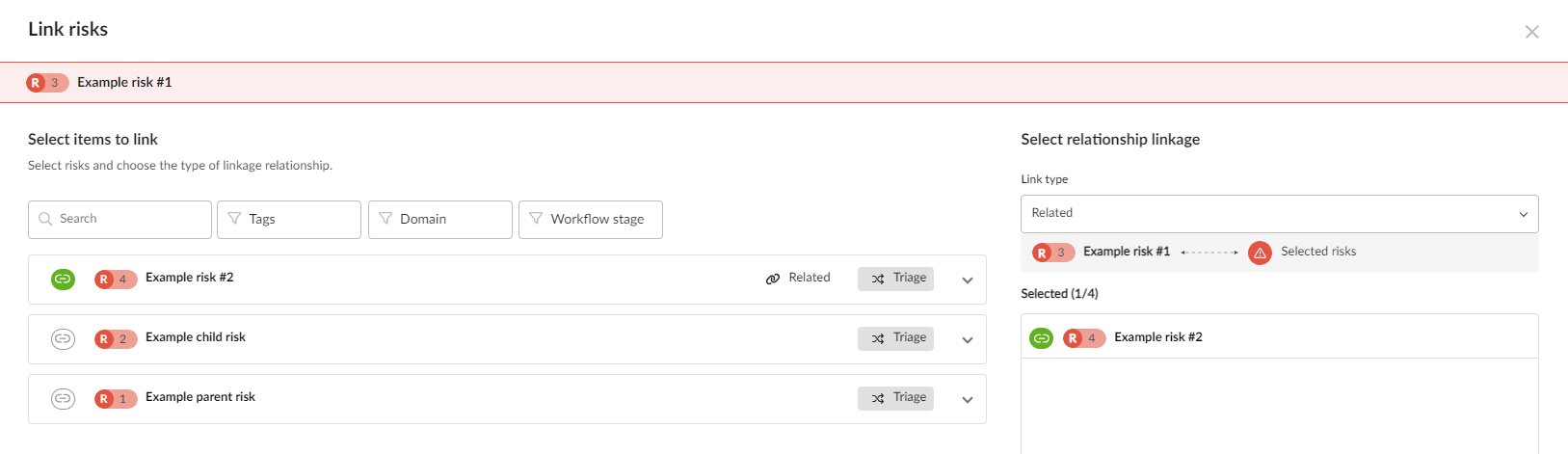Toggle link icon for Example parent risk

coord(63,399)
